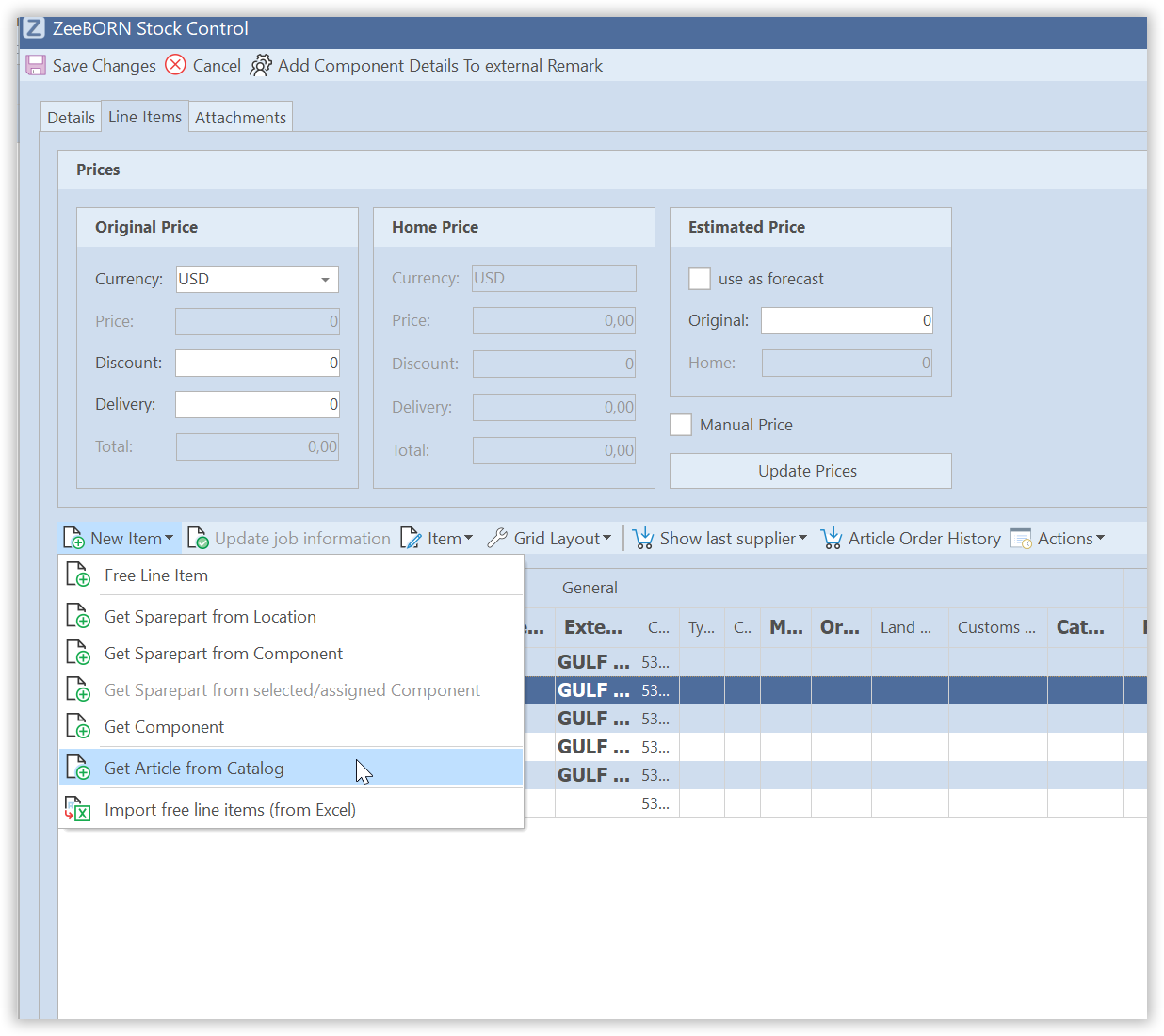Click the Article Order History cart icon
Viewport: 1164px width, 1036px height.
tap(832, 538)
